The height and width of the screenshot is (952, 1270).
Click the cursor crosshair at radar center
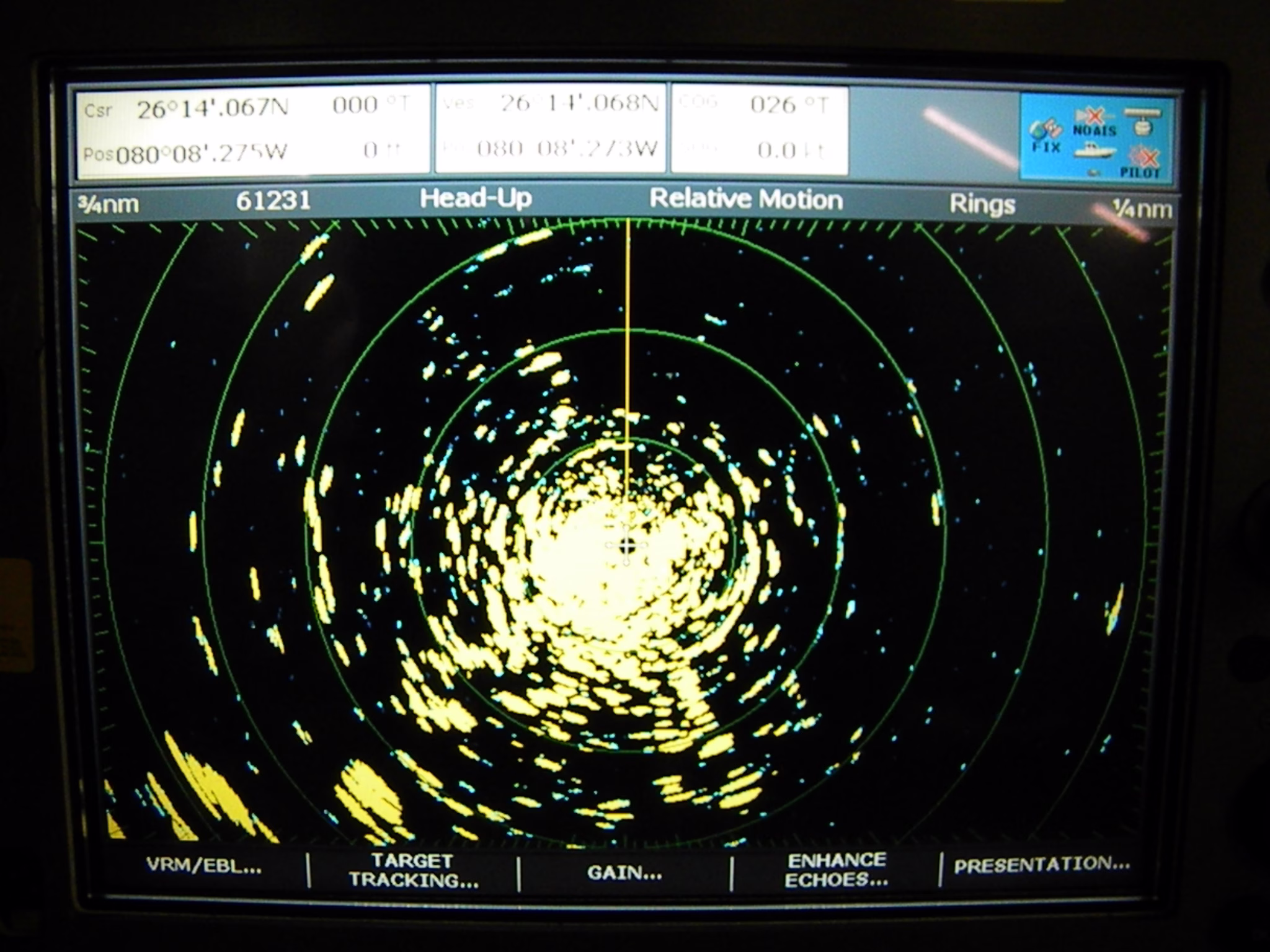pyautogui.click(x=627, y=545)
